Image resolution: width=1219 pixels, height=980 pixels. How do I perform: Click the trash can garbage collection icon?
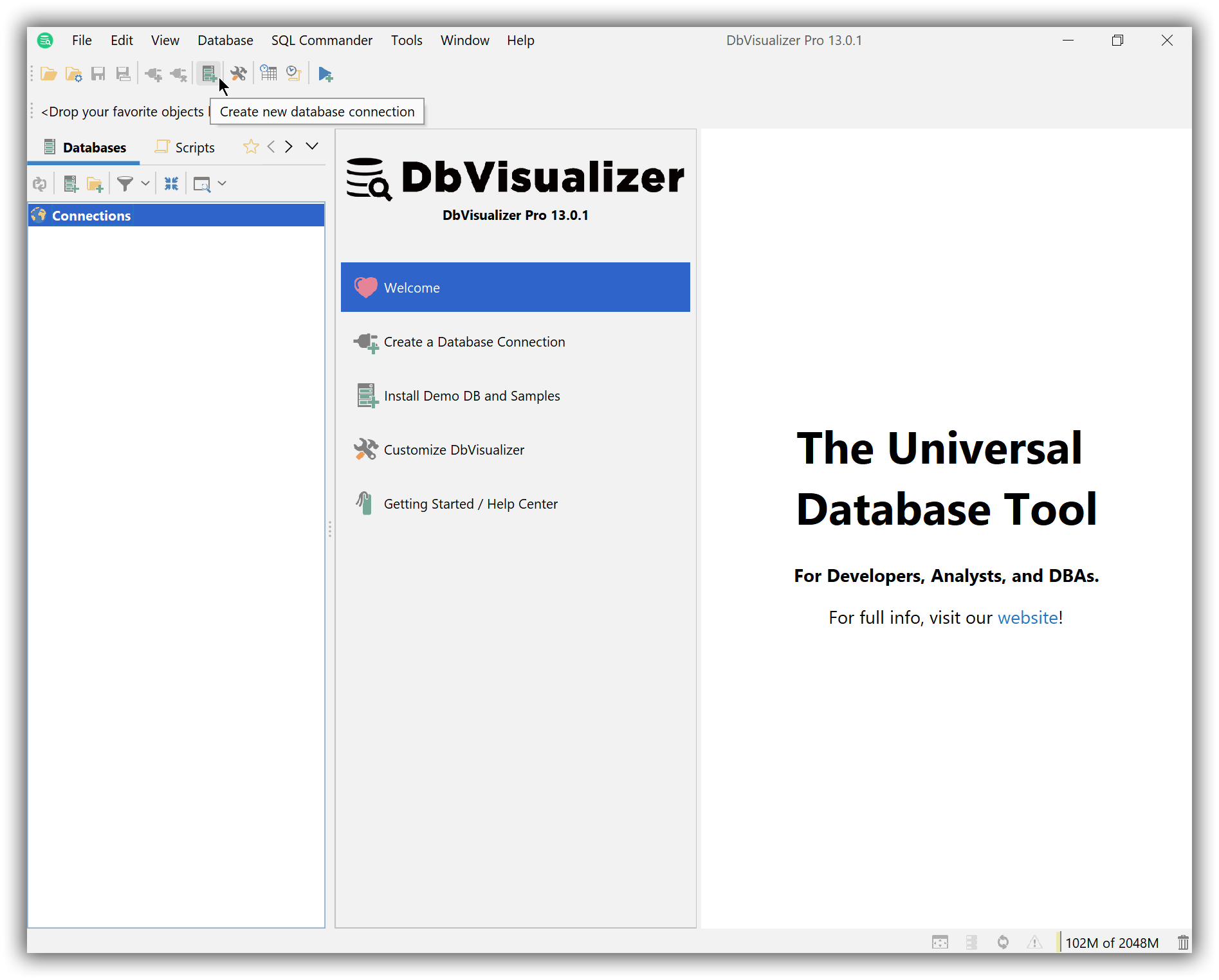(1182, 943)
